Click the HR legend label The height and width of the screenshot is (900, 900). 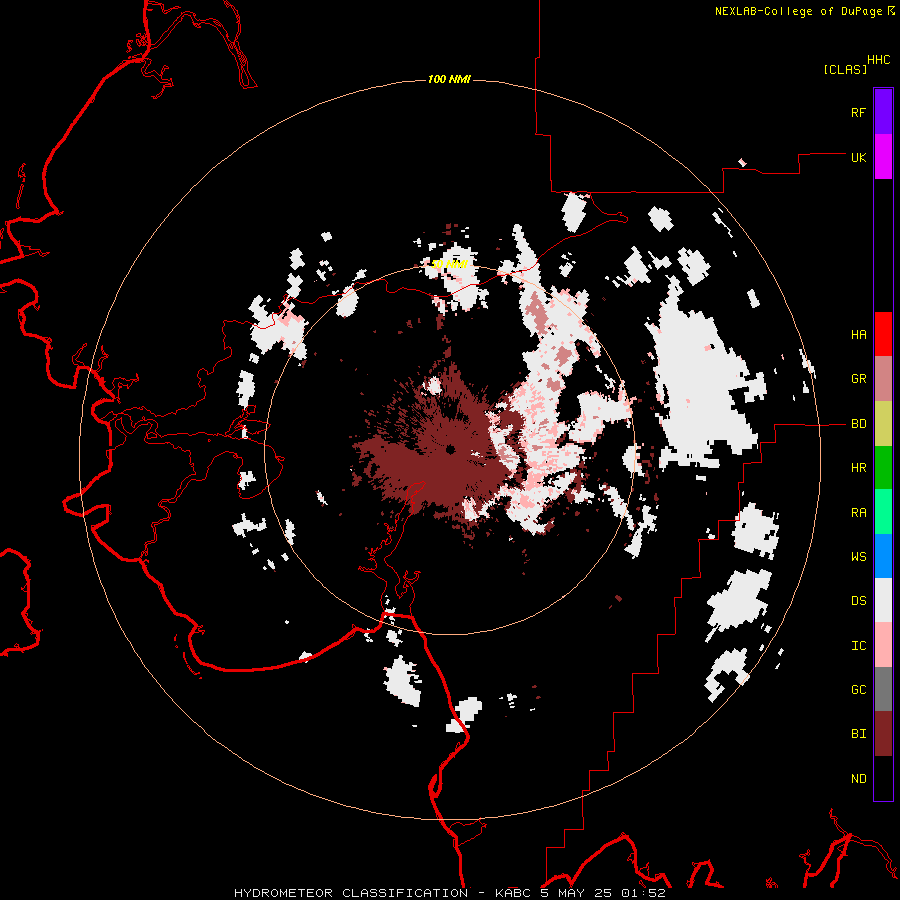pyautogui.click(x=859, y=468)
